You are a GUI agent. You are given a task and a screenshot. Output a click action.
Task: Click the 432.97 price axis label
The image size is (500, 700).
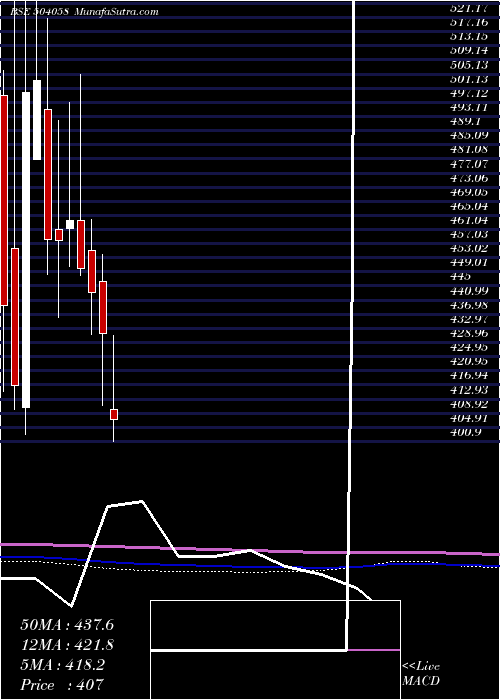pyautogui.click(x=470, y=320)
